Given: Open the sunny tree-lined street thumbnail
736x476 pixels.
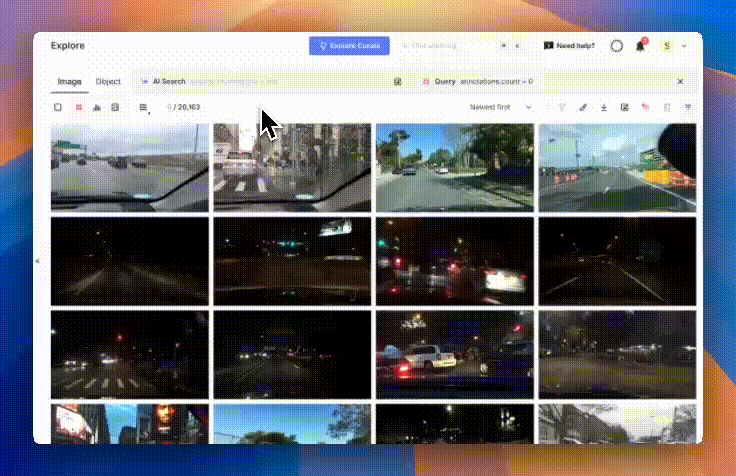Looking at the screenshot, I should click(x=455, y=168).
